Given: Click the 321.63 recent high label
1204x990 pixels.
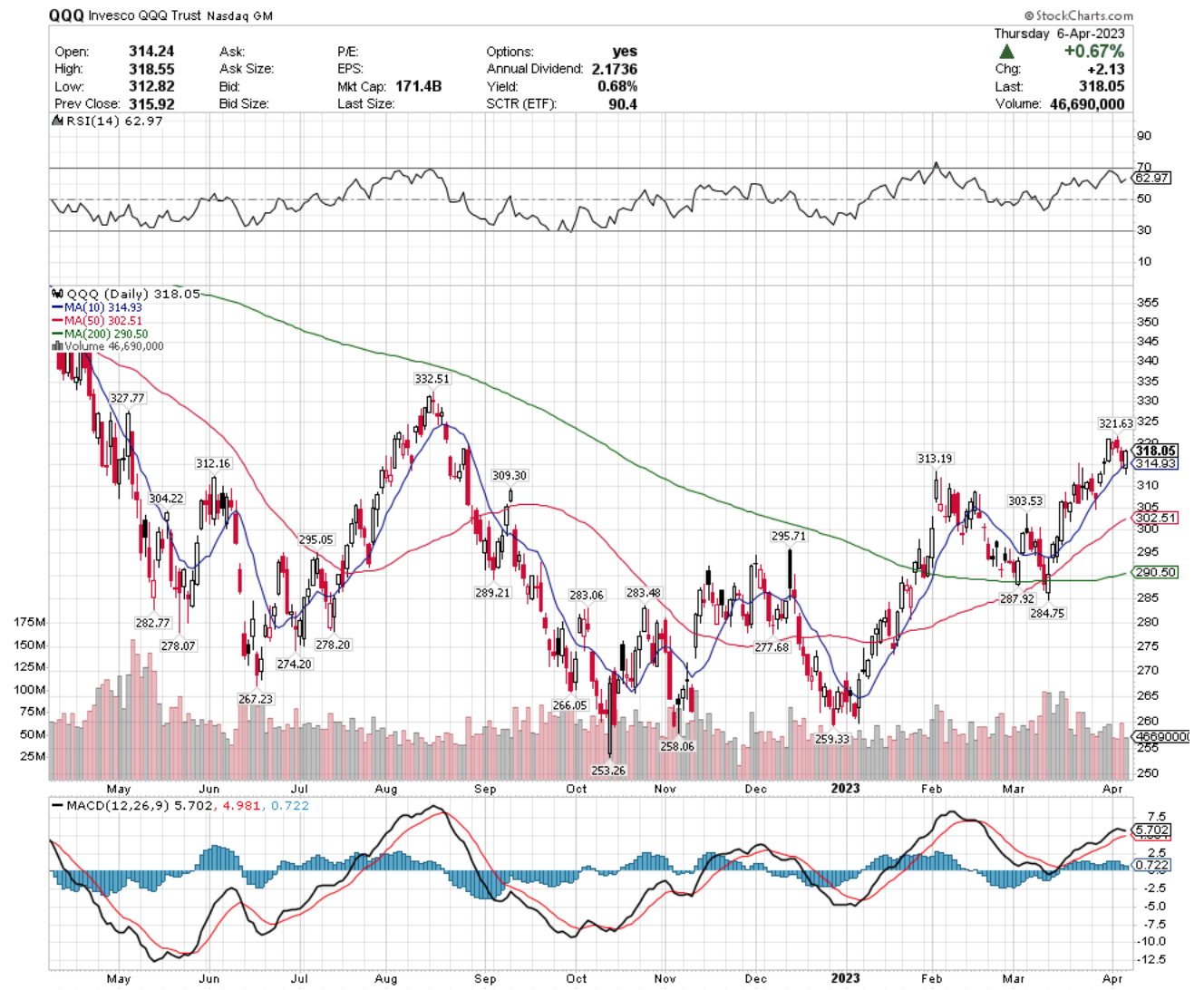Looking at the screenshot, I should [1116, 423].
